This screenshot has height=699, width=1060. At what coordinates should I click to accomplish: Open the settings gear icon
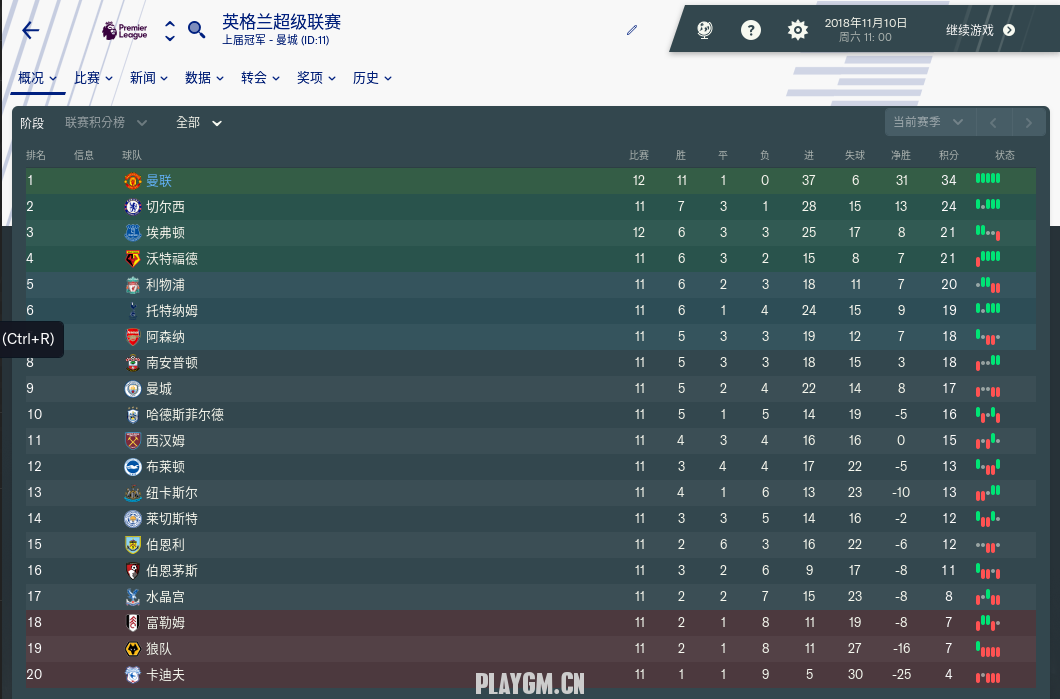click(798, 30)
